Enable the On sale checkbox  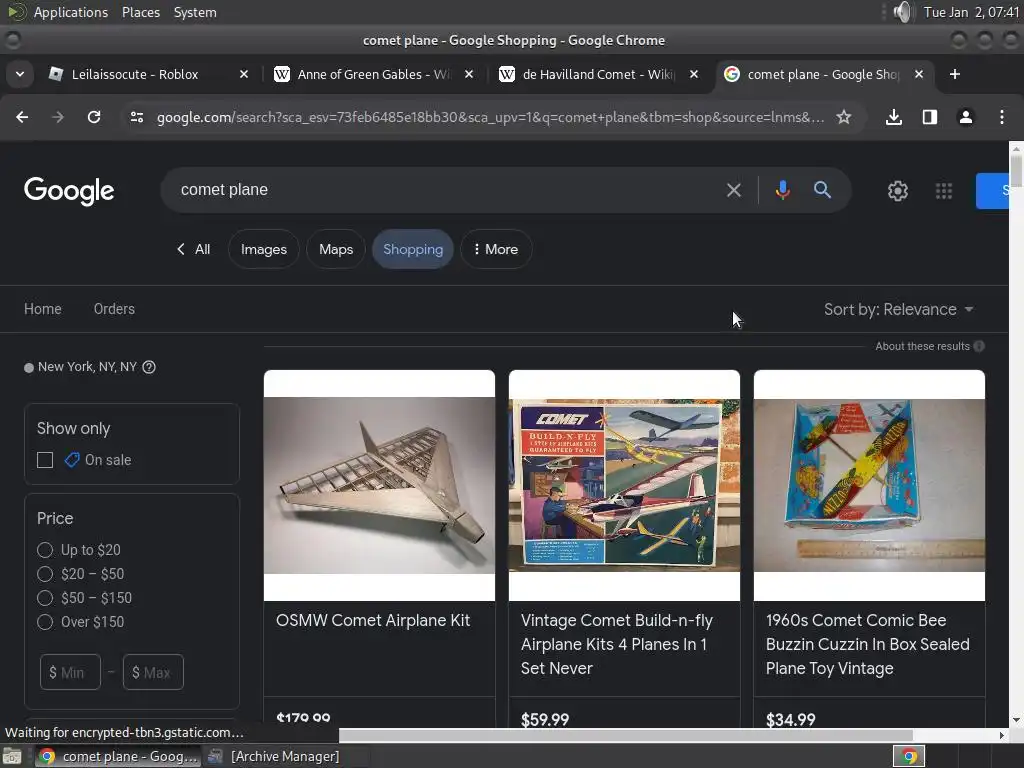(x=45, y=460)
